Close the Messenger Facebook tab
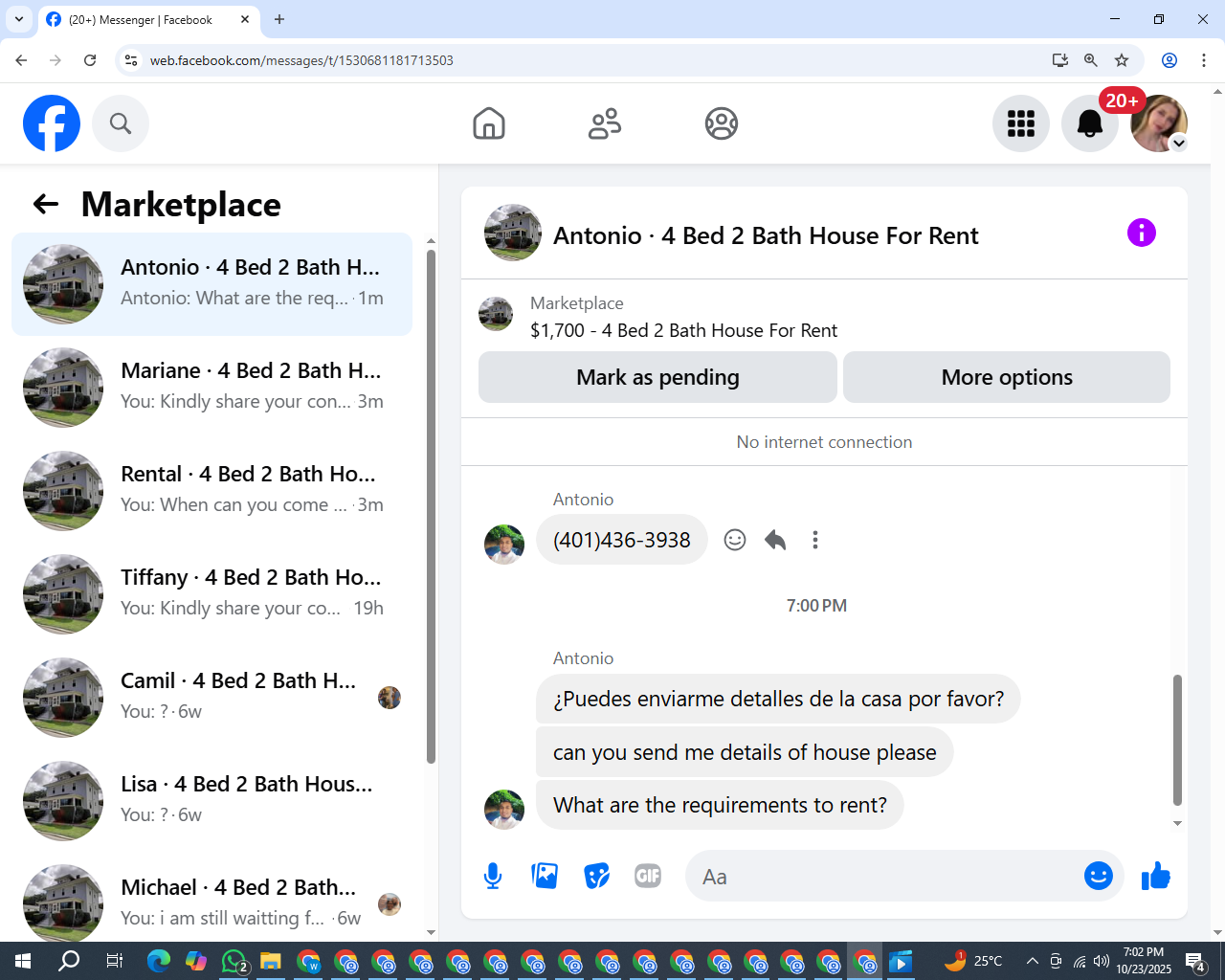 pos(245,19)
